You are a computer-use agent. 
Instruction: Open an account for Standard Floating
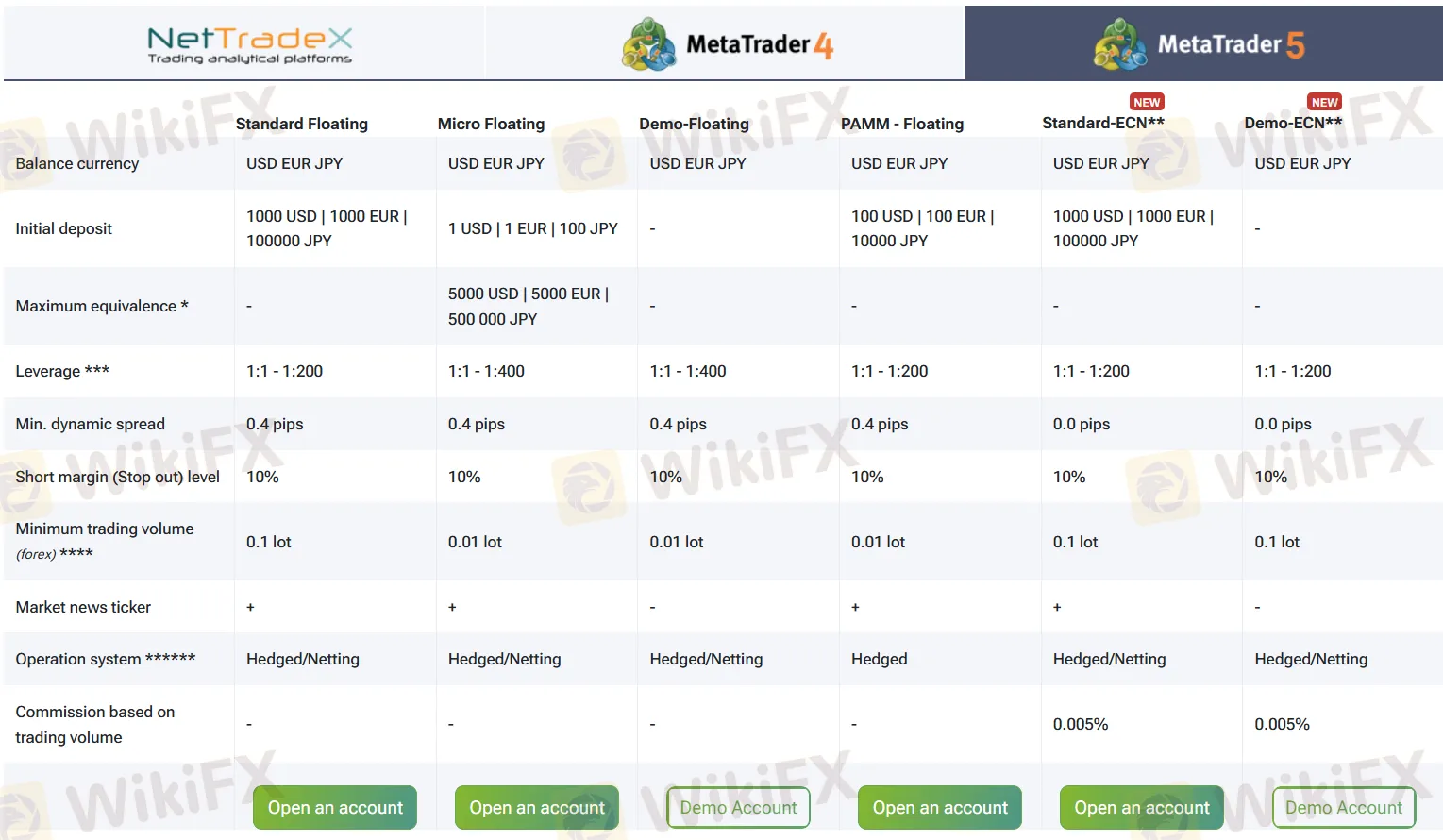pyautogui.click(x=335, y=808)
